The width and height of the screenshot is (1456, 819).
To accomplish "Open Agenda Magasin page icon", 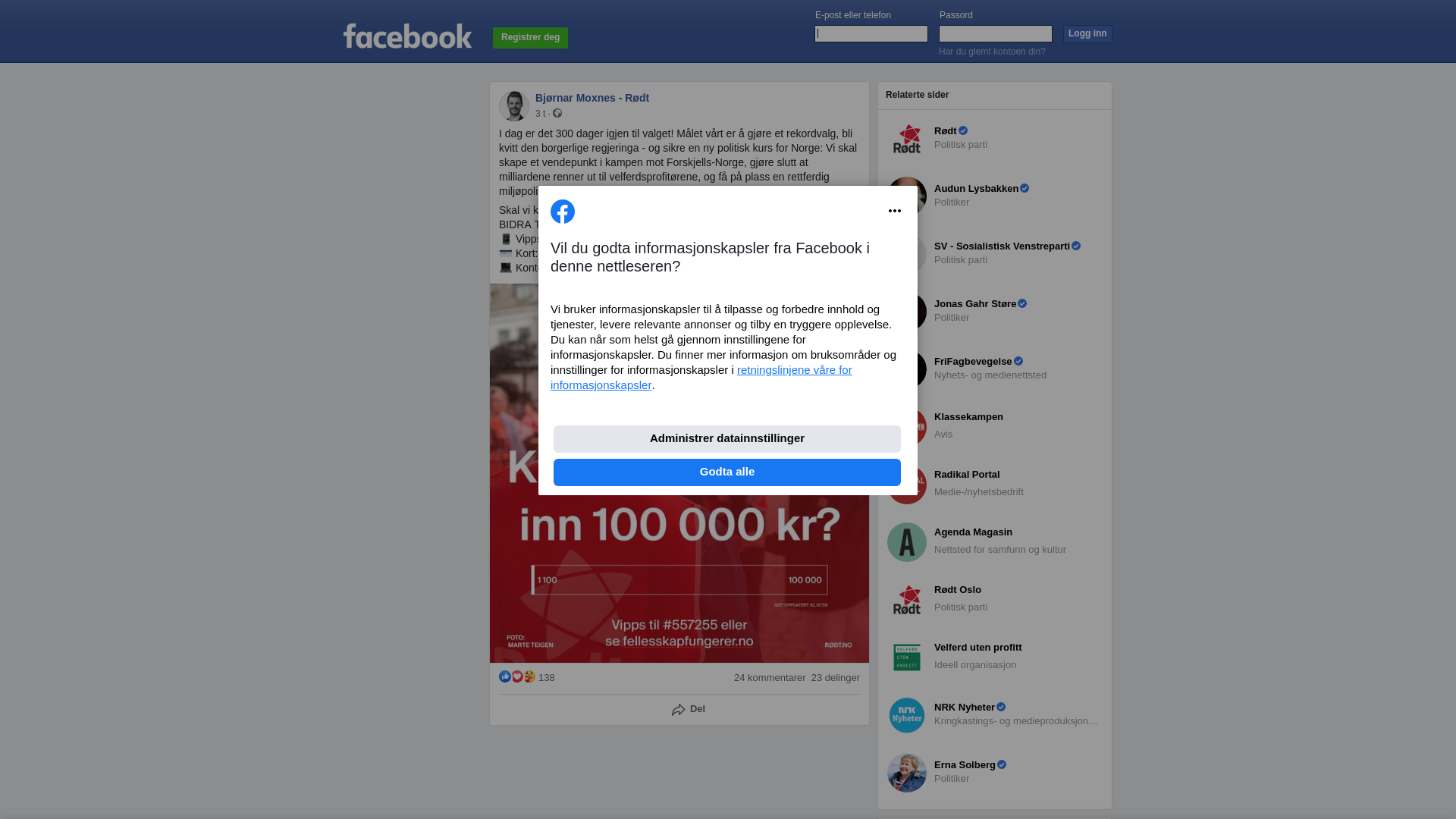I will coord(907,542).
